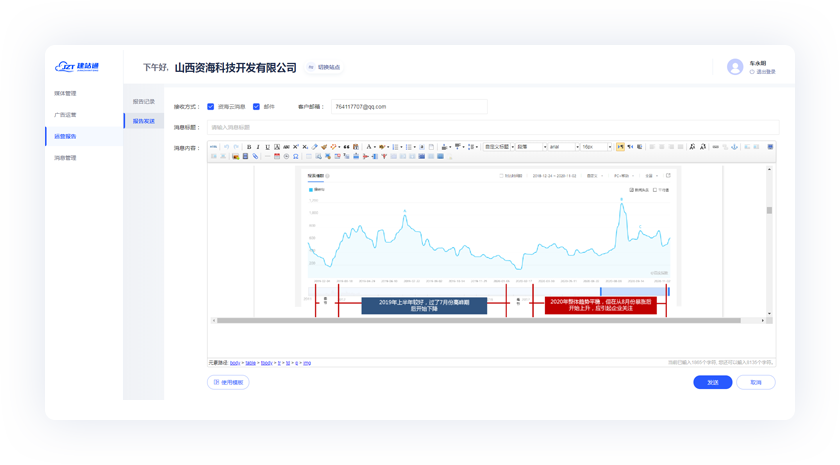
Task: Click the italic formatting icon
Action: pyautogui.click(x=258, y=147)
